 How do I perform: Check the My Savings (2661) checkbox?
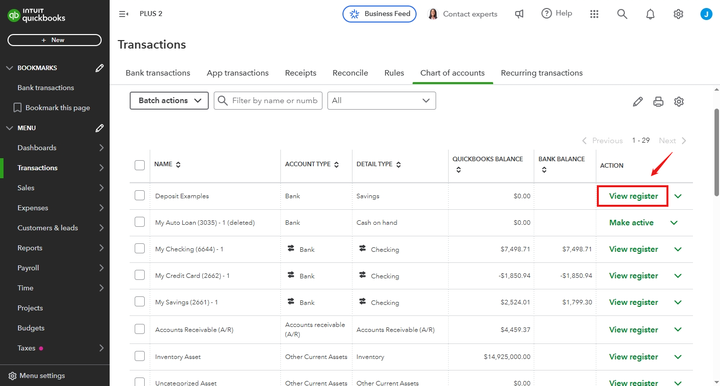pyautogui.click(x=140, y=302)
